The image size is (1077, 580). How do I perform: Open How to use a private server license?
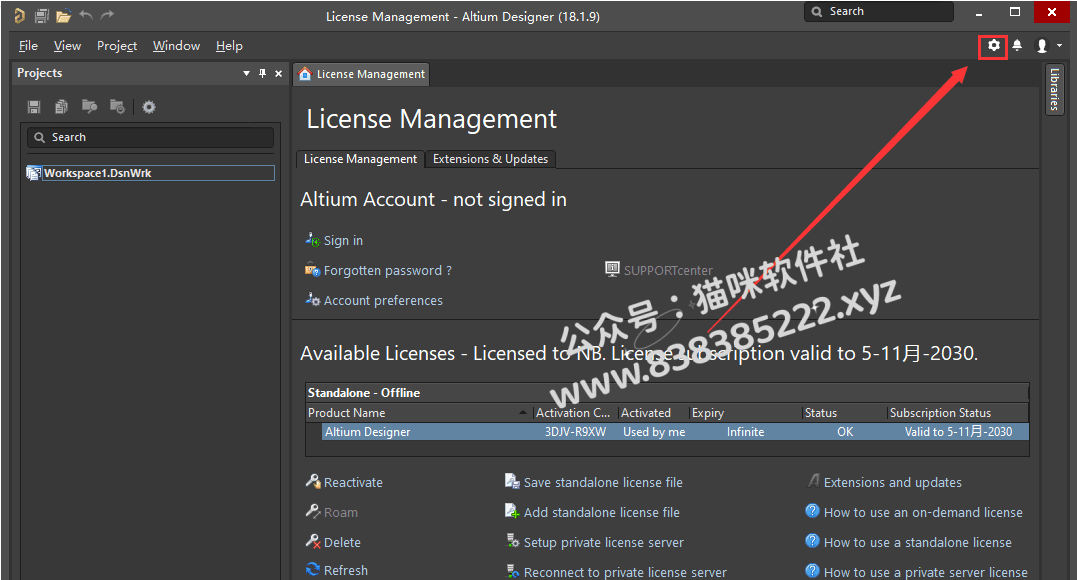[x=925, y=572]
